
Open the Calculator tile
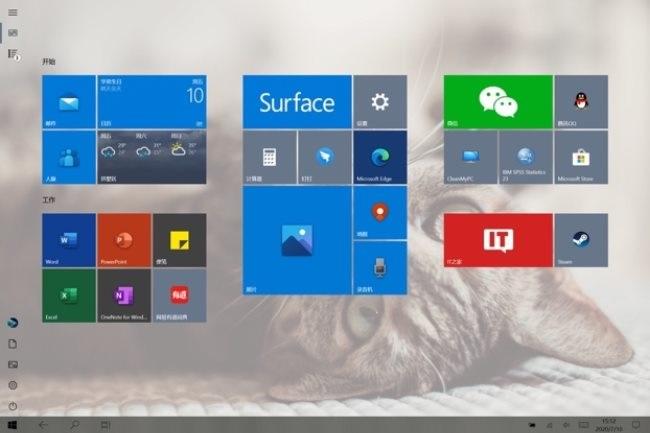(269, 157)
